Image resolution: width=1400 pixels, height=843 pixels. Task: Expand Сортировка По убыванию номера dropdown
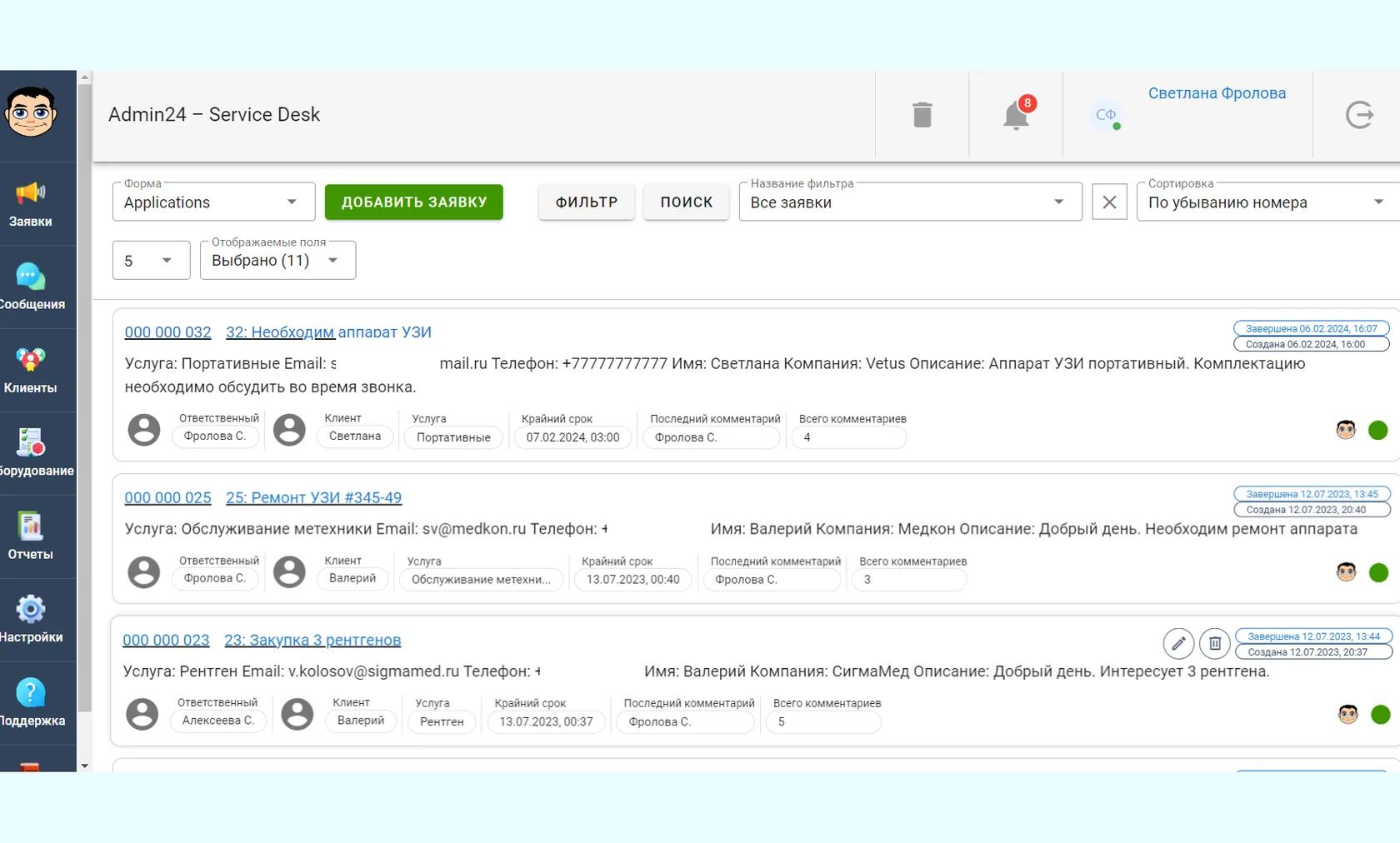[x=1268, y=202]
